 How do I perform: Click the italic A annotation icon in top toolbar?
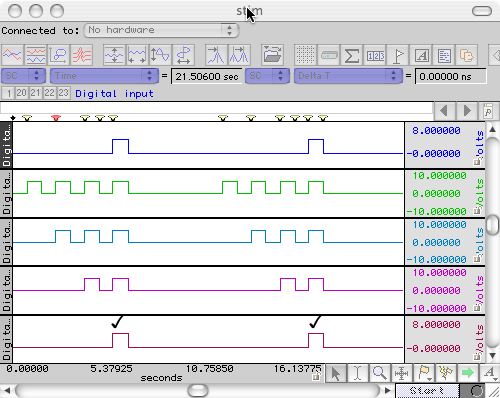click(421, 55)
